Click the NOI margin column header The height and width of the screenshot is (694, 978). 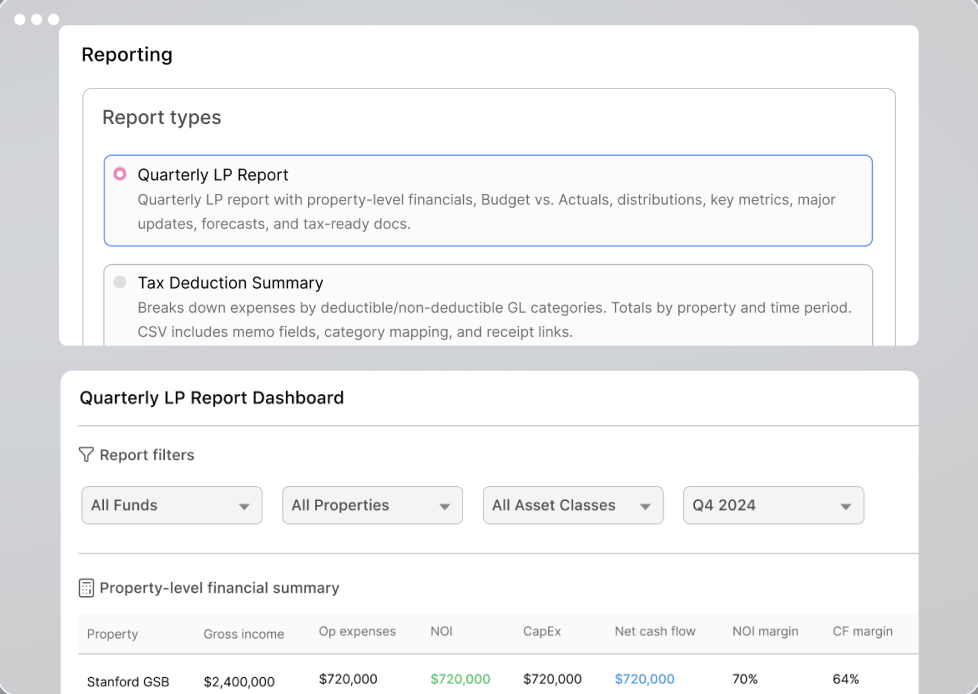point(765,632)
